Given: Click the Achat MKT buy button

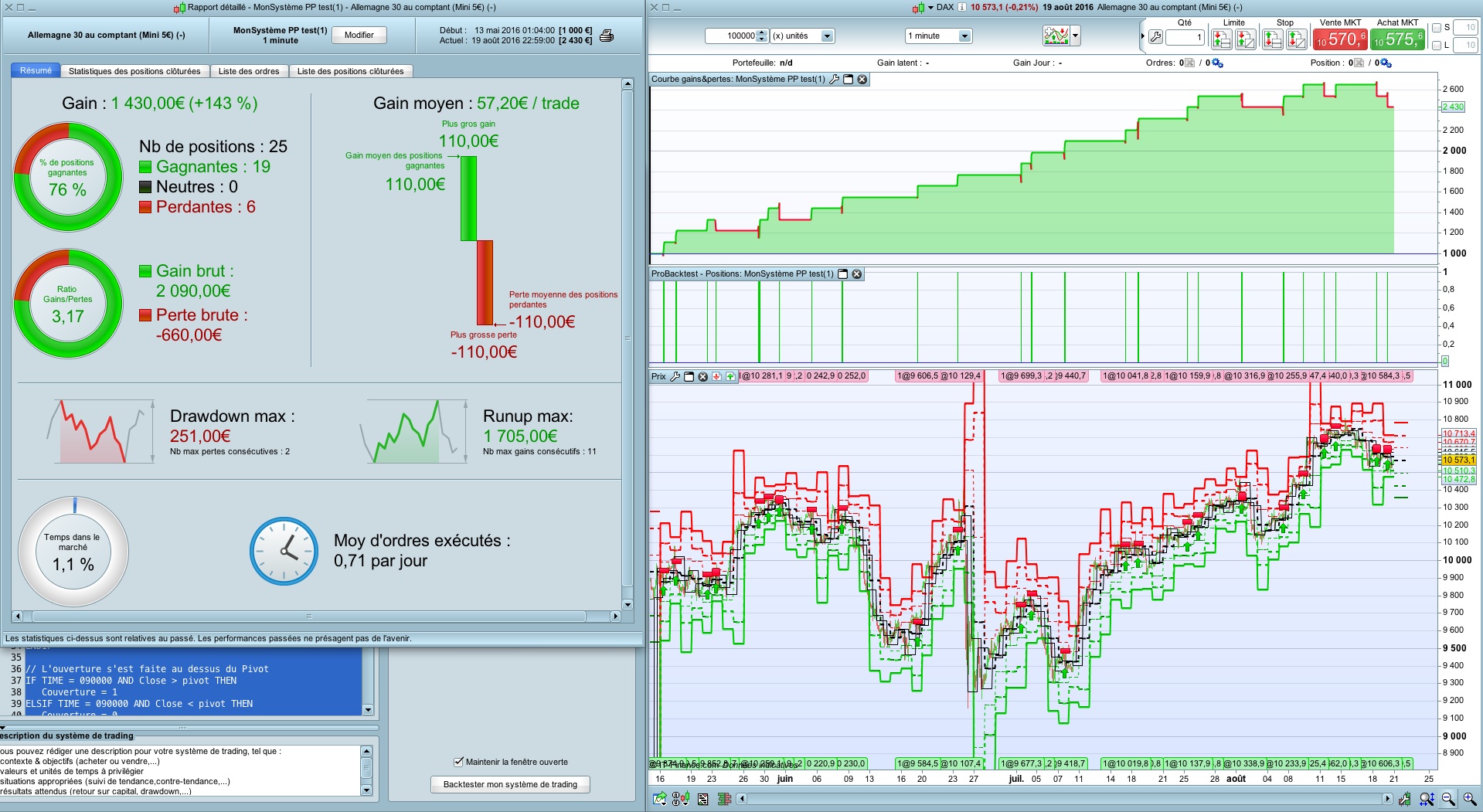Looking at the screenshot, I should coord(1397,39).
